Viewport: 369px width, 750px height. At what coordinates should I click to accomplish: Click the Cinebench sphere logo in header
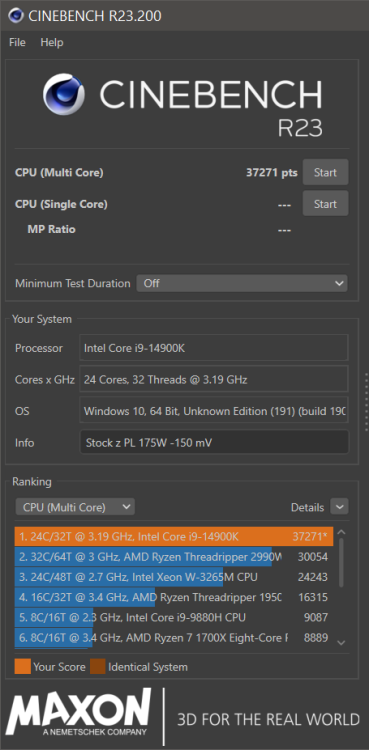click(x=64, y=94)
